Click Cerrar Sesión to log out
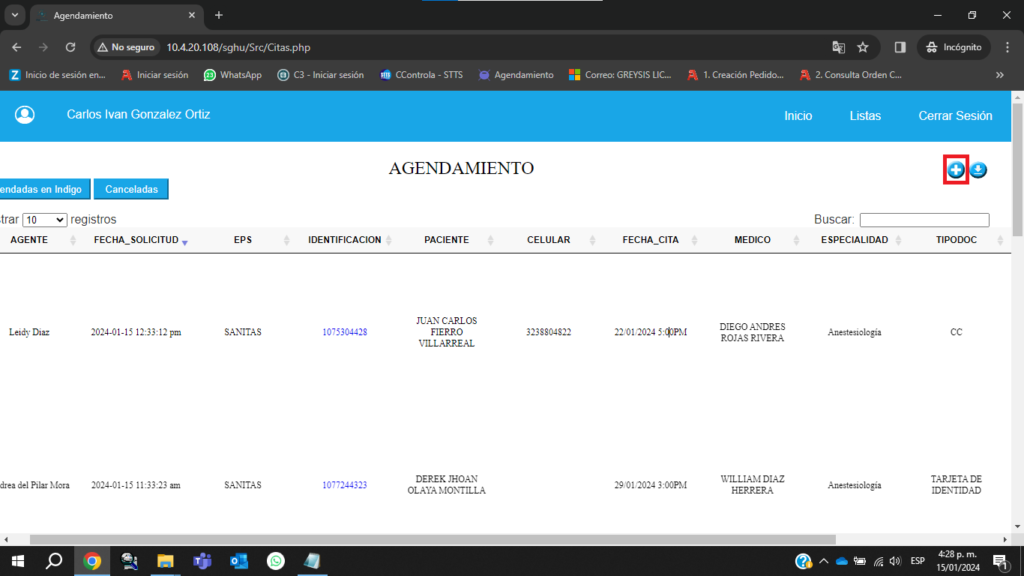 pyautogui.click(x=955, y=116)
